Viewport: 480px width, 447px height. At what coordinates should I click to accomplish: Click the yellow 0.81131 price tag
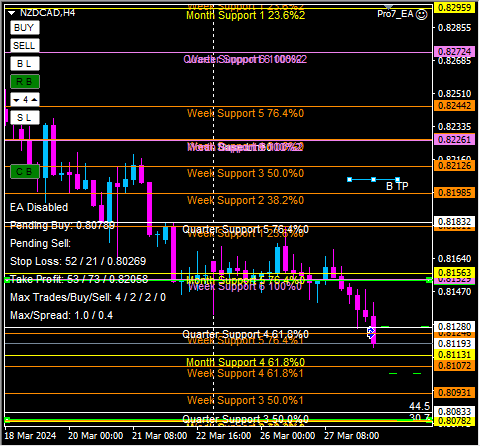pyautogui.click(x=455, y=355)
